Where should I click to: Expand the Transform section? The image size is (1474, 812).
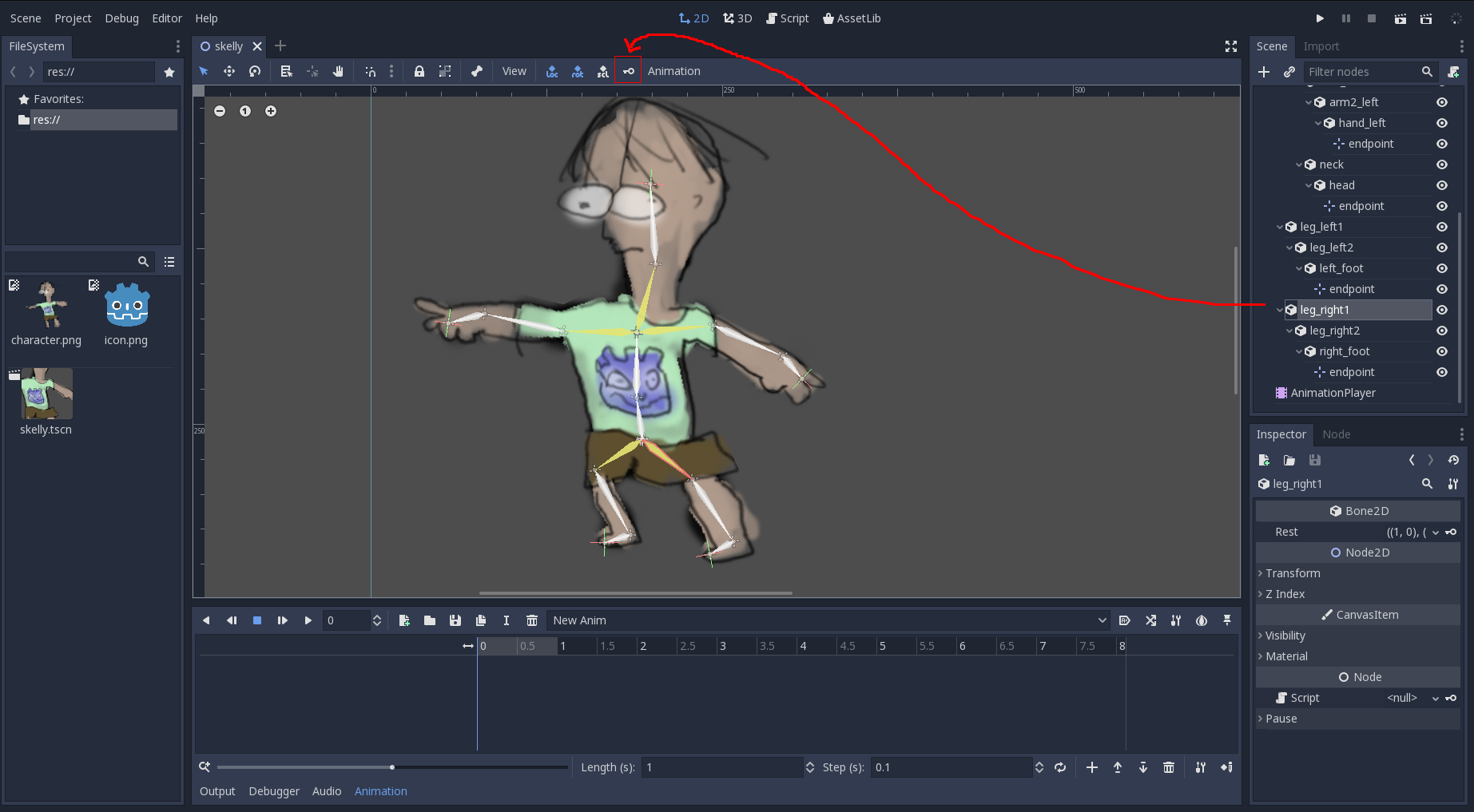click(x=1357, y=573)
